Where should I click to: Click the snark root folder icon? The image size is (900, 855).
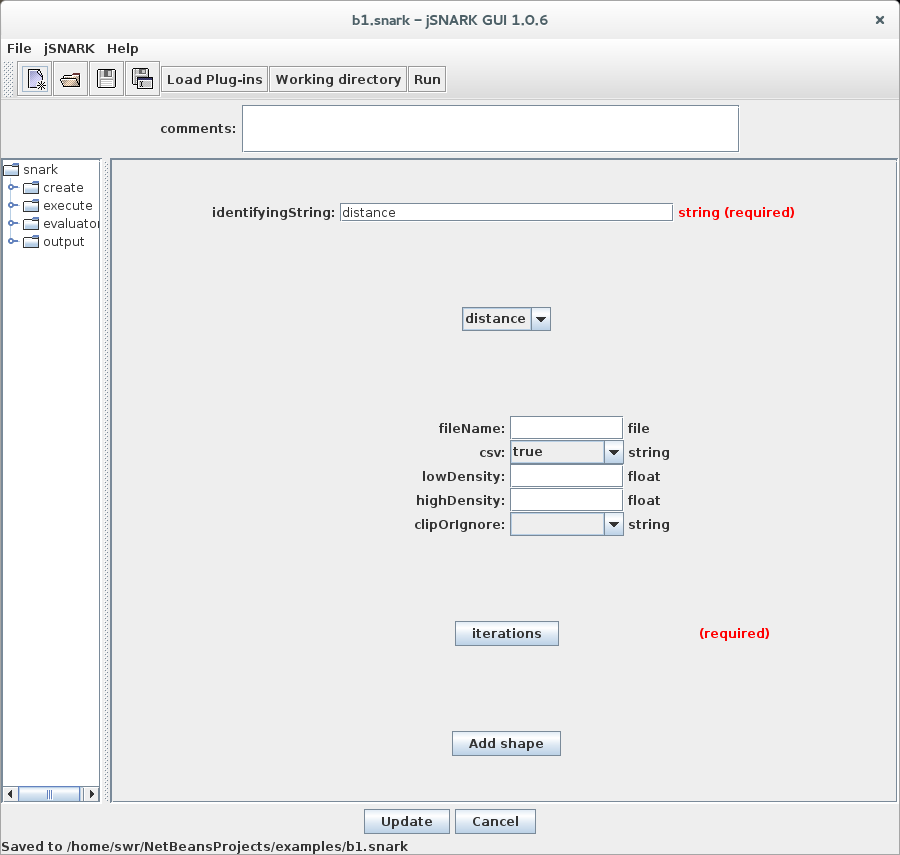tap(11, 170)
